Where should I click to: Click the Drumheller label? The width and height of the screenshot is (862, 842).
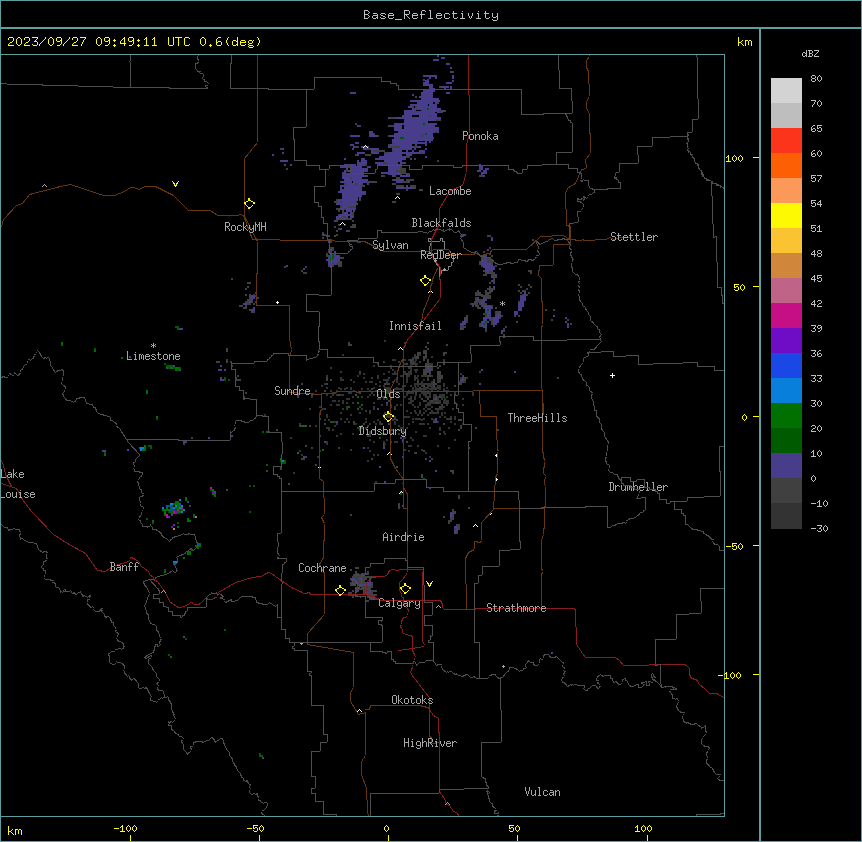tap(638, 487)
